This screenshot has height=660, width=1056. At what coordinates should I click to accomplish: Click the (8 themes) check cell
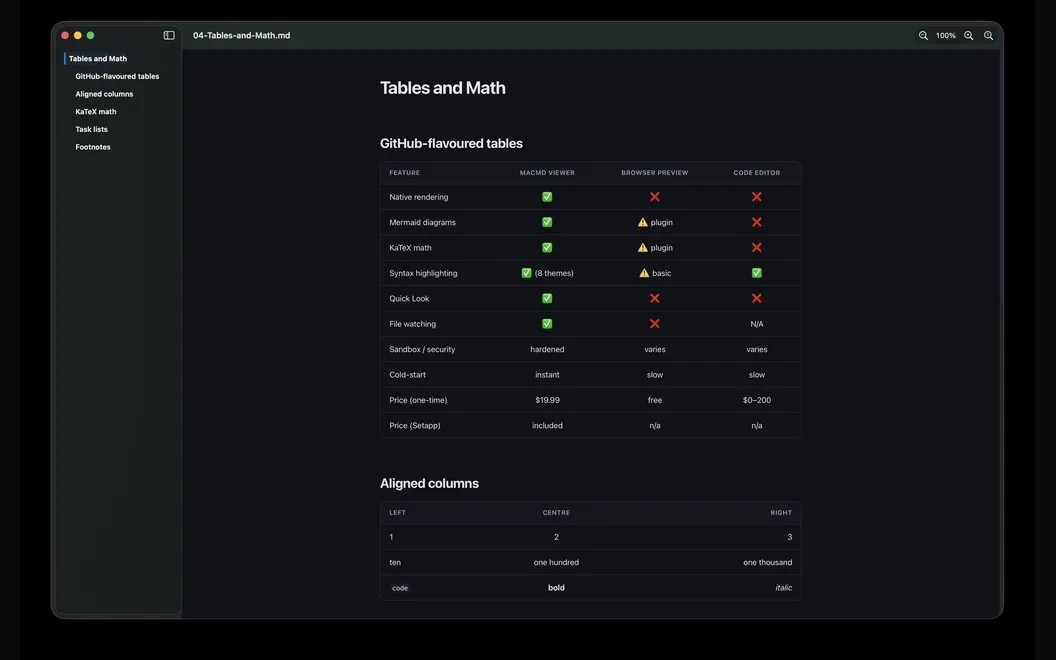coord(547,273)
